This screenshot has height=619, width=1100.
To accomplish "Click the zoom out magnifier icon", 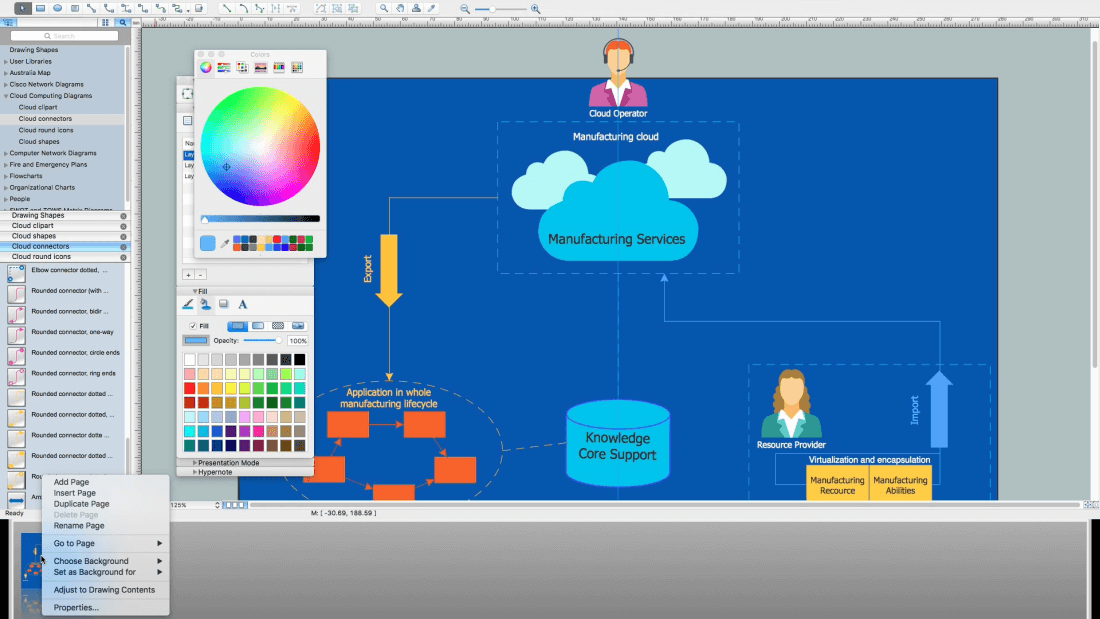I will pyautogui.click(x=464, y=9).
